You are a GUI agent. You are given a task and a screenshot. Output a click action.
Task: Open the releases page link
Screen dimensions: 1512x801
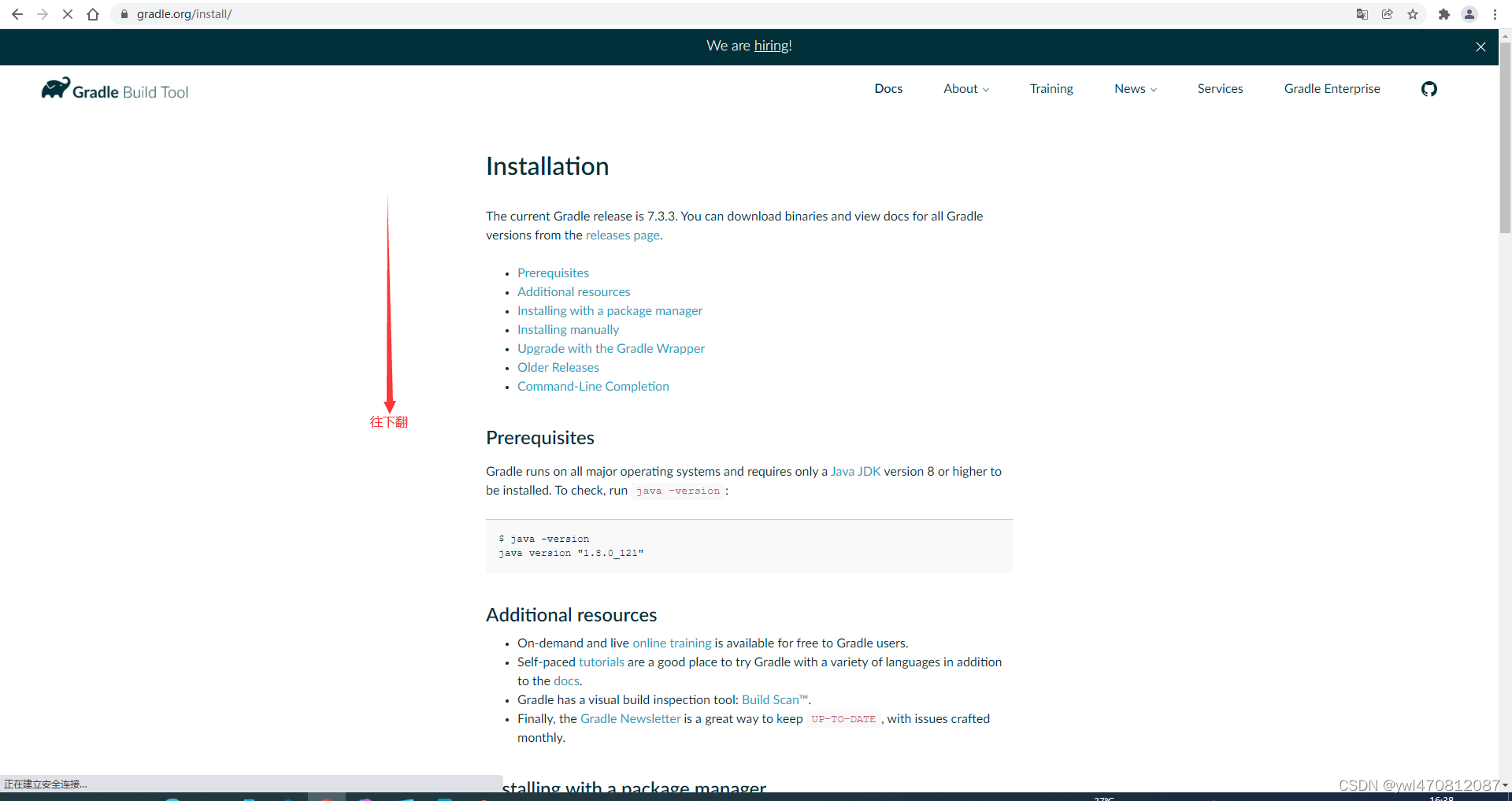tap(622, 235)
